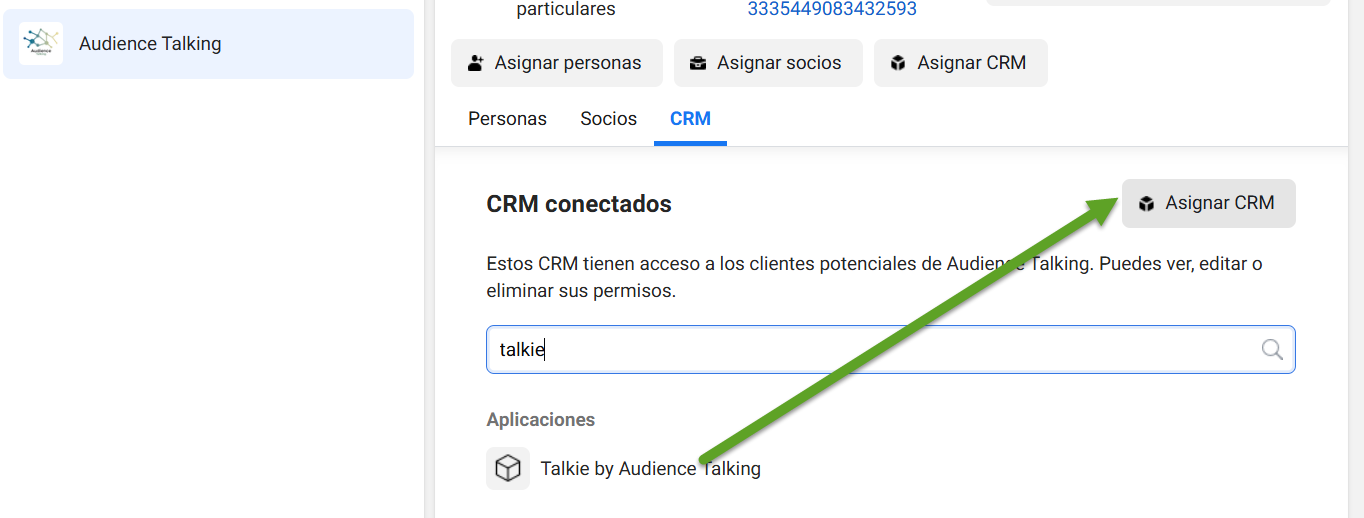This screenshot has width=1364, height=518.
Task: Click Asignar CRM button next to Asignar socios
Action: (961, 63)
